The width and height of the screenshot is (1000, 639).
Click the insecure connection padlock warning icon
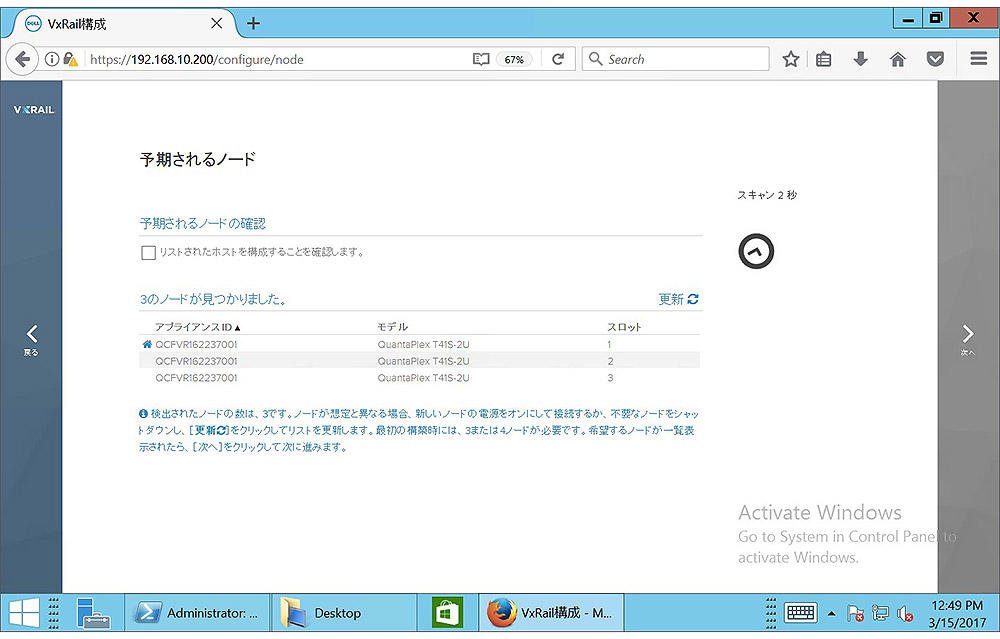(x=70, y=59)
